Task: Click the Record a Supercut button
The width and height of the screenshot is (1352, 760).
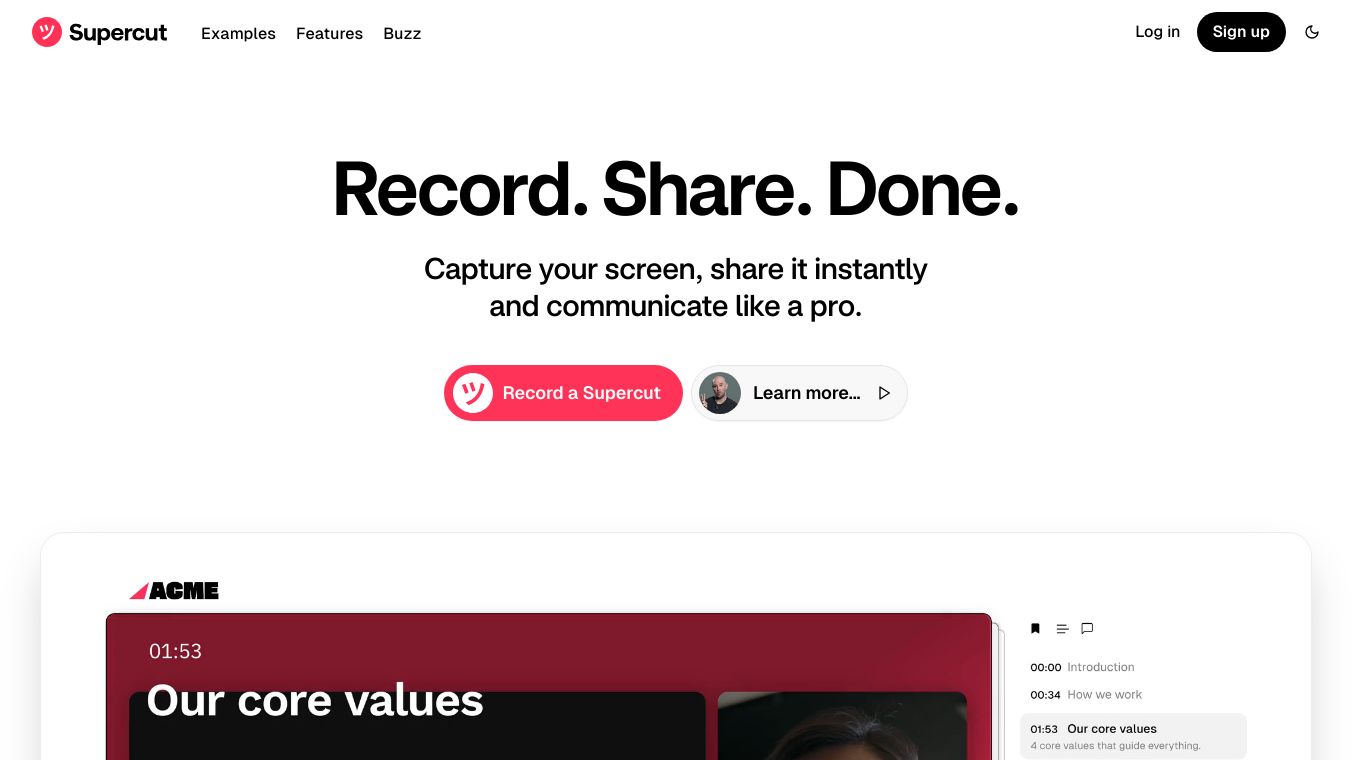Action: 563,393
